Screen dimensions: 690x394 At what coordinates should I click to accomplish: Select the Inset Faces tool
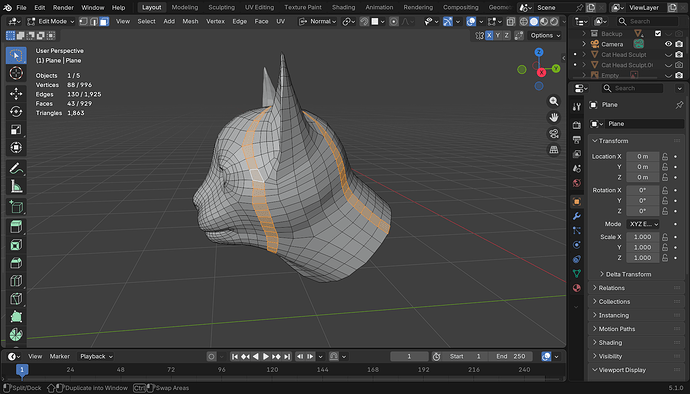(16, 245)
